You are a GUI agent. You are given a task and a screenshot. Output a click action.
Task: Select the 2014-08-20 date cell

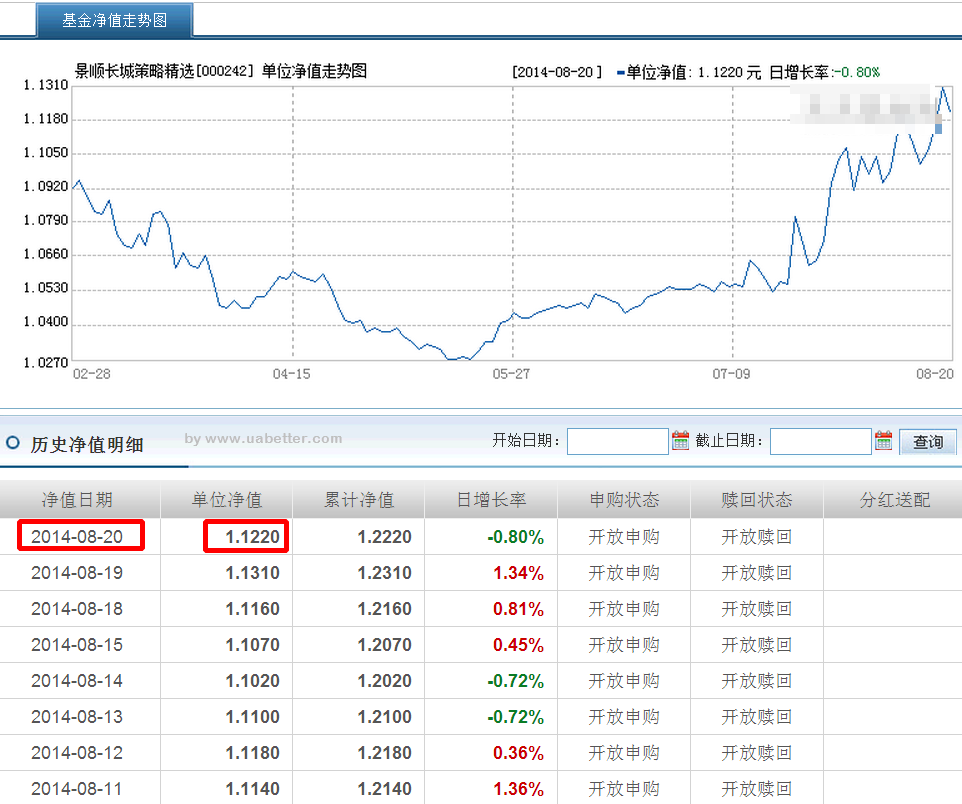77,537
